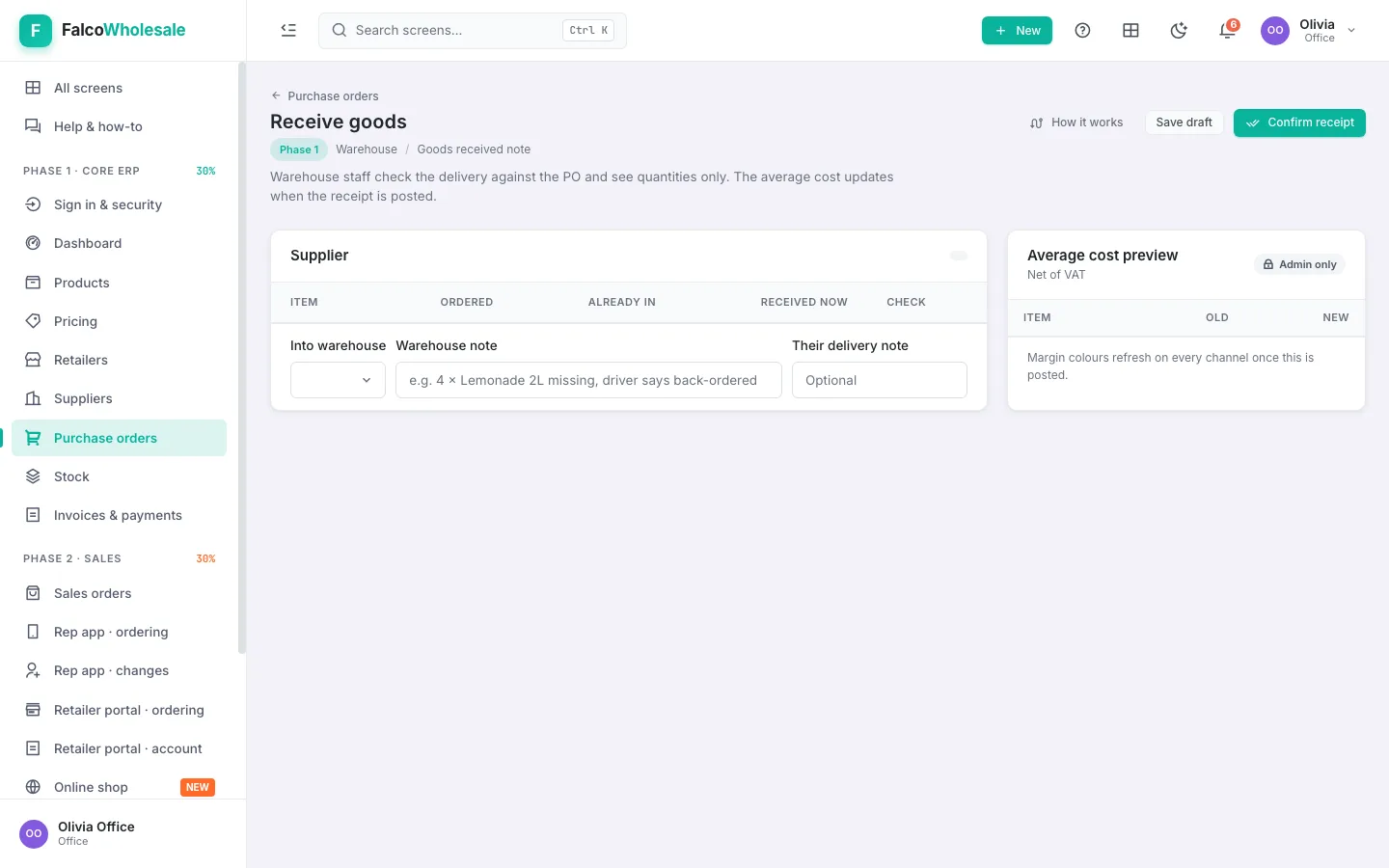Image resolution: width=1389 pixels, height=868 pixels.
Task: Open All screens in sidebar
Action: click(119, 88)
